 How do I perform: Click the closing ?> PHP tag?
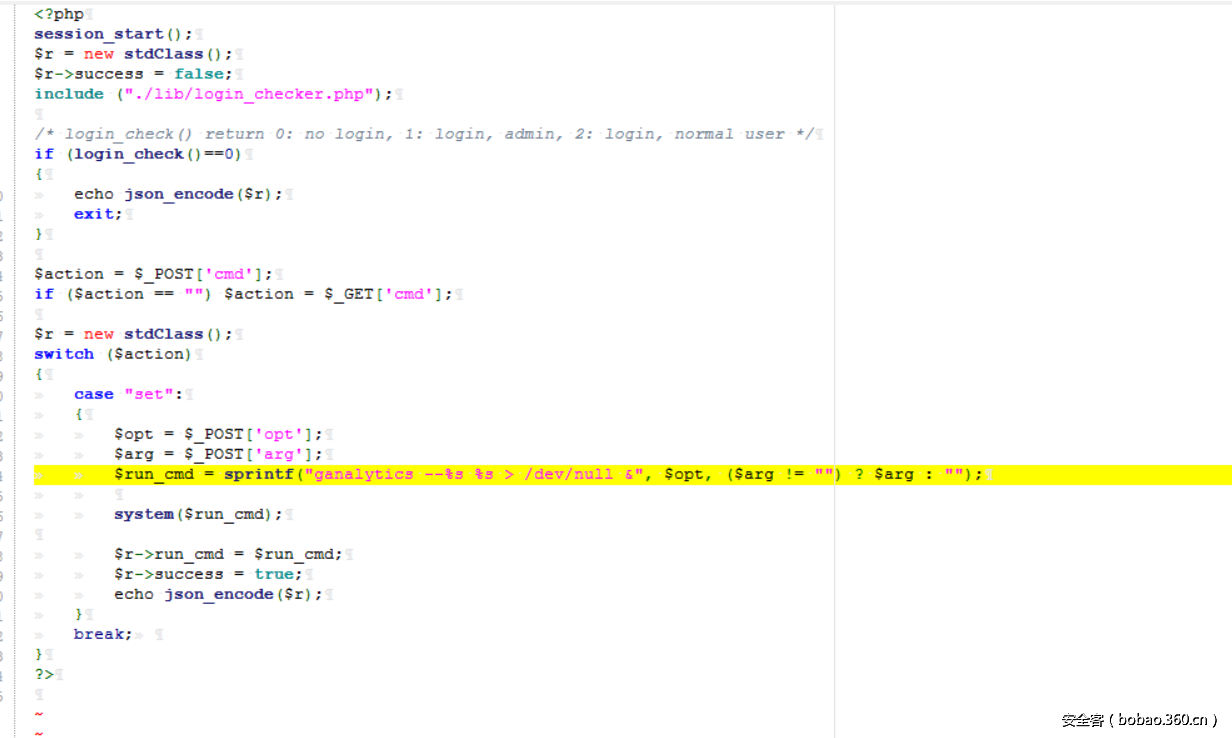click(x=43, y=673)
